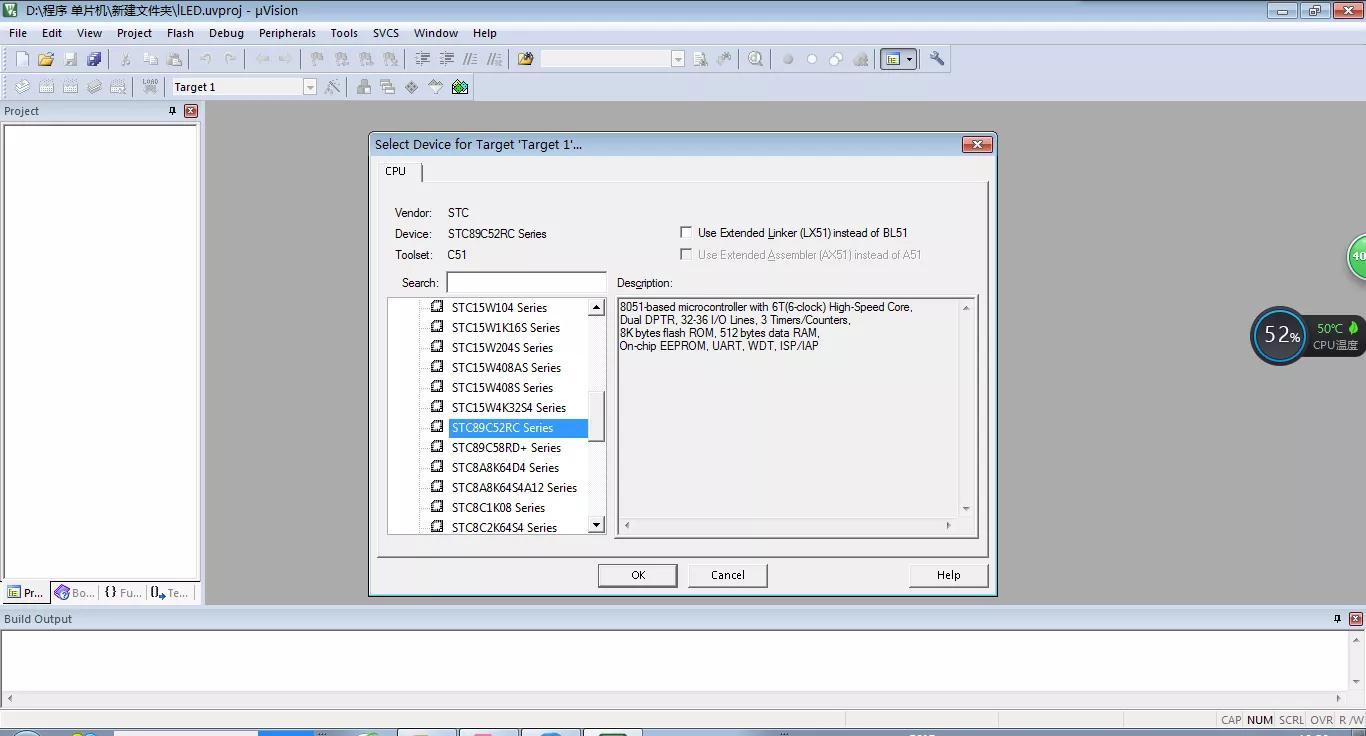Pin the Project panel with autohide icon
The image size is (1366, 736).
172,111
